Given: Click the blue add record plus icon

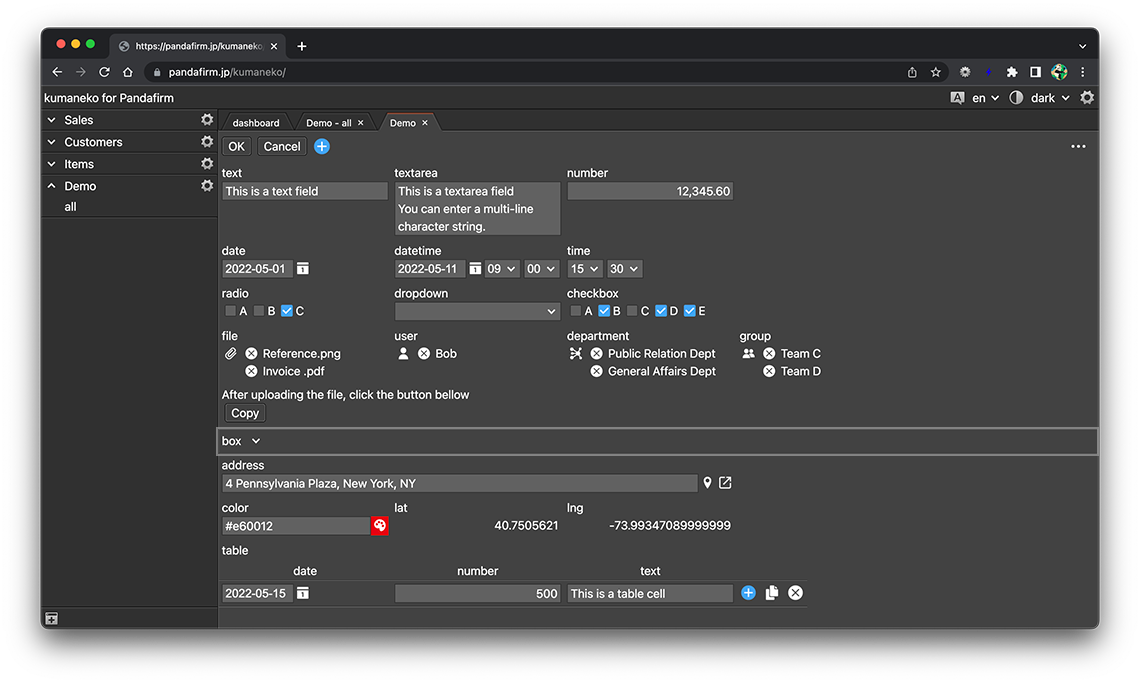Looking at the screenshot, I should coord(322,147).
